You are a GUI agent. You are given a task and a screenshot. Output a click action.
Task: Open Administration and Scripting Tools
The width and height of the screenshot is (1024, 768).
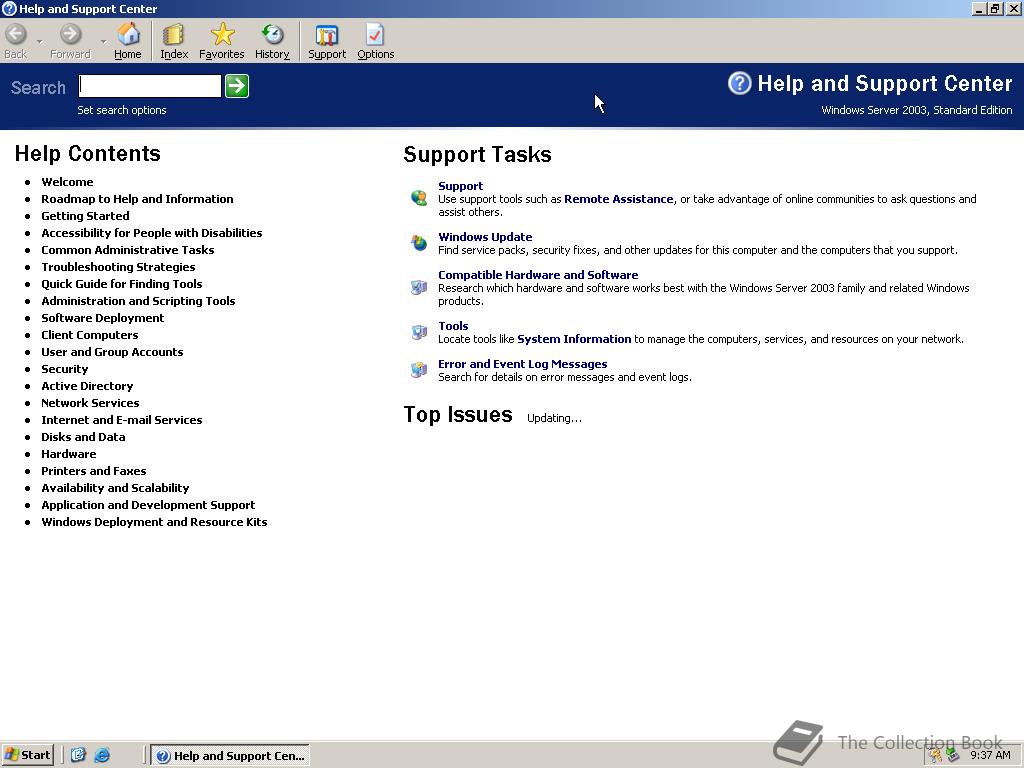[138, 300]
